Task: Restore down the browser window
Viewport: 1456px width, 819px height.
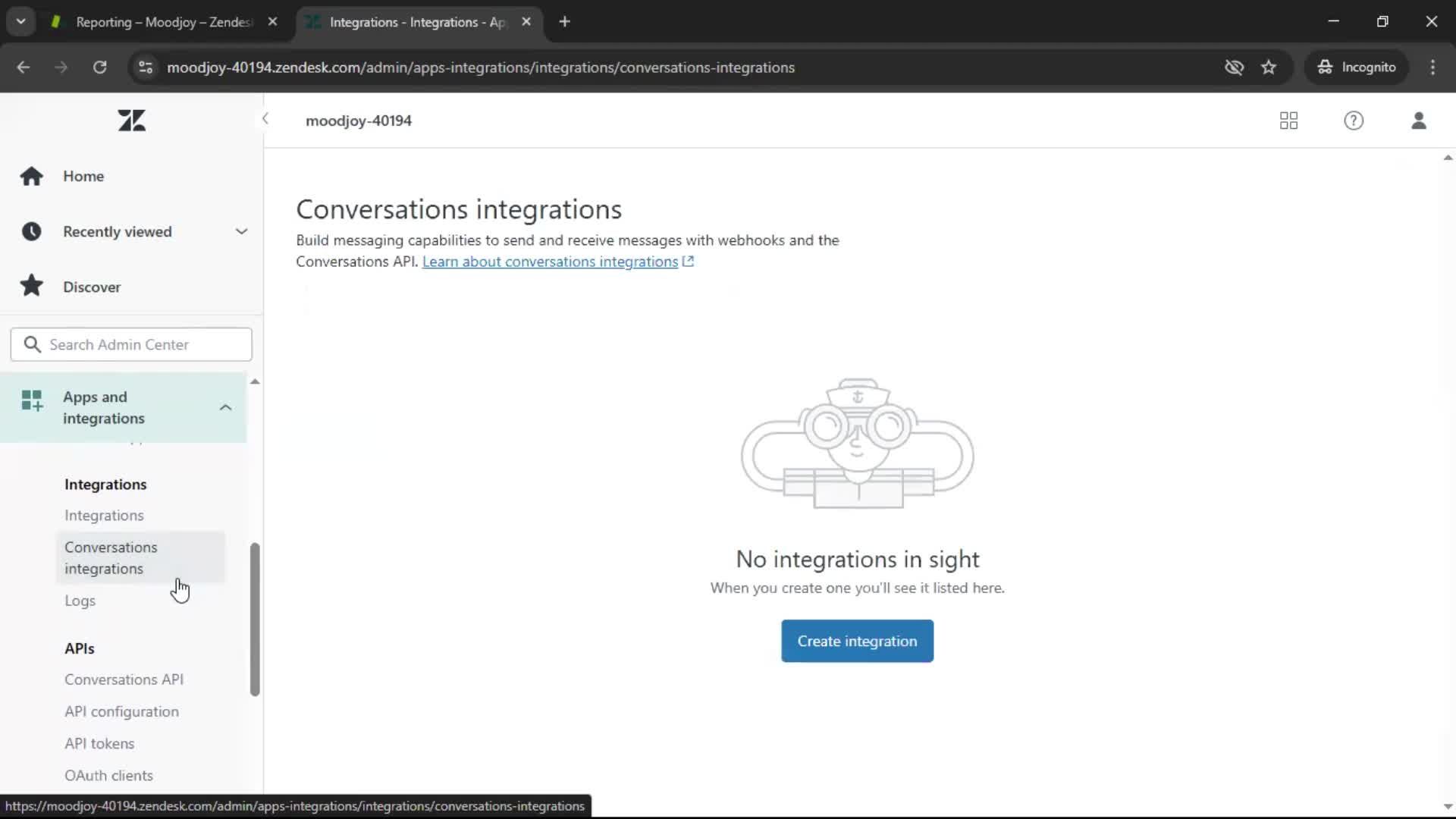Action: coord(1382,21)
